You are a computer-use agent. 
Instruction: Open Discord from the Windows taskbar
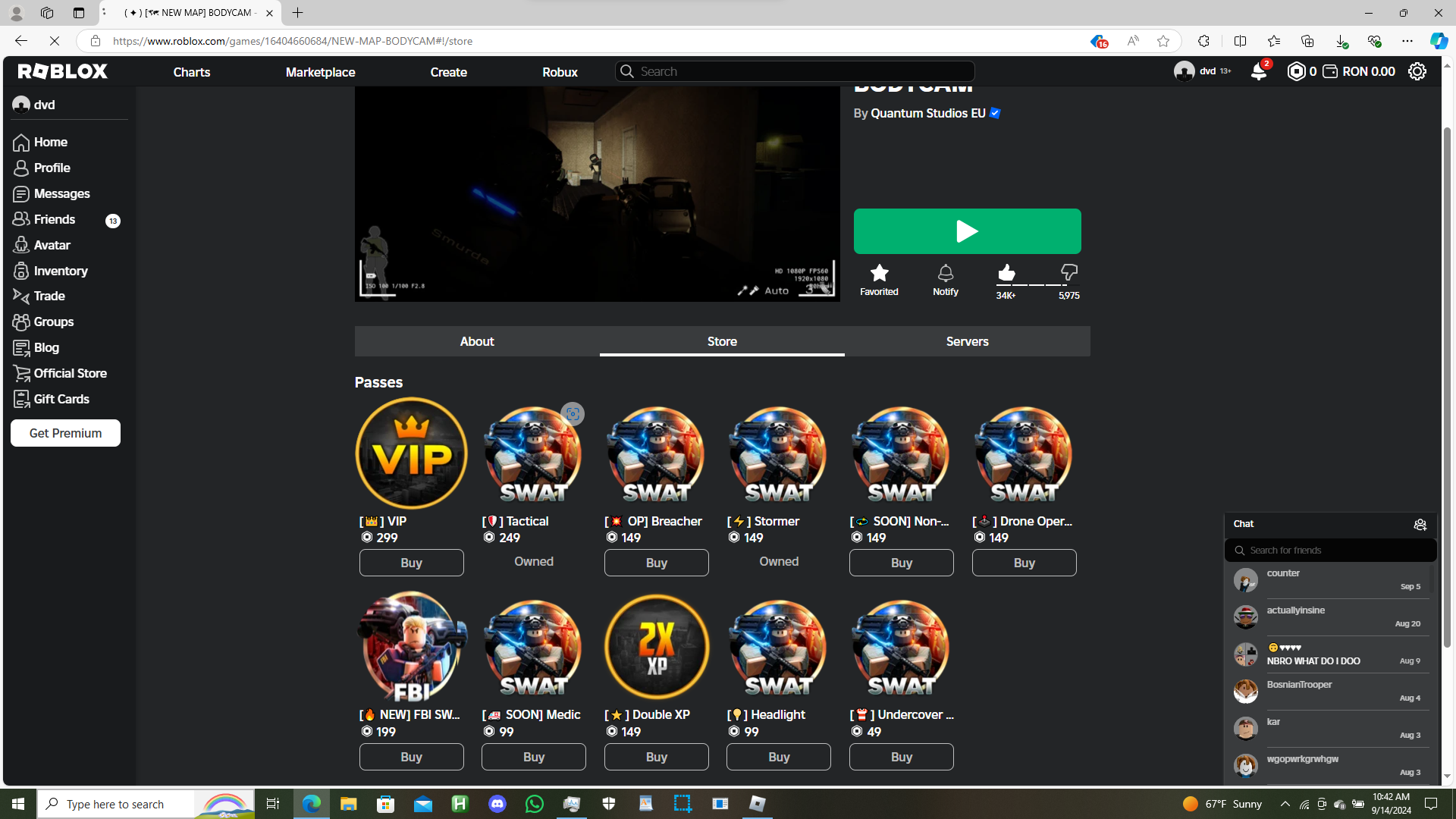pos(497,804)
